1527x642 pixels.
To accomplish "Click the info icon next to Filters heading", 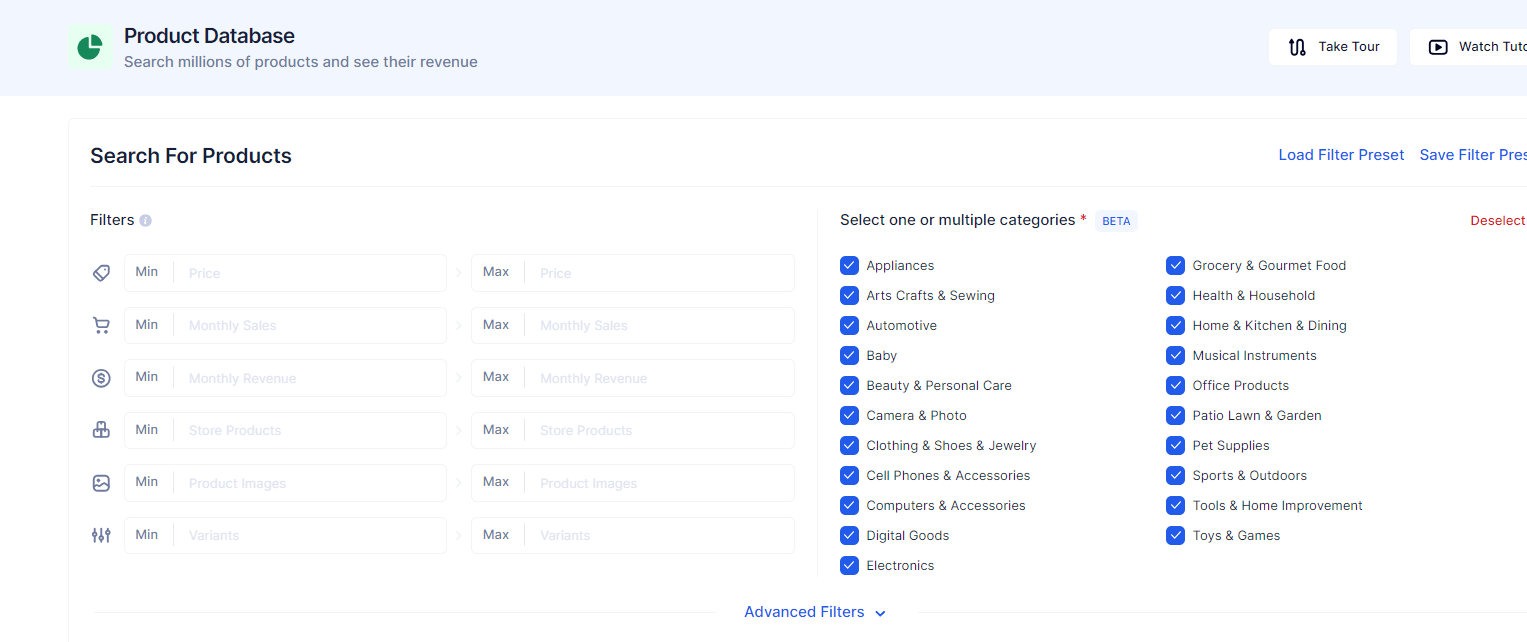I will click(147, 220).
